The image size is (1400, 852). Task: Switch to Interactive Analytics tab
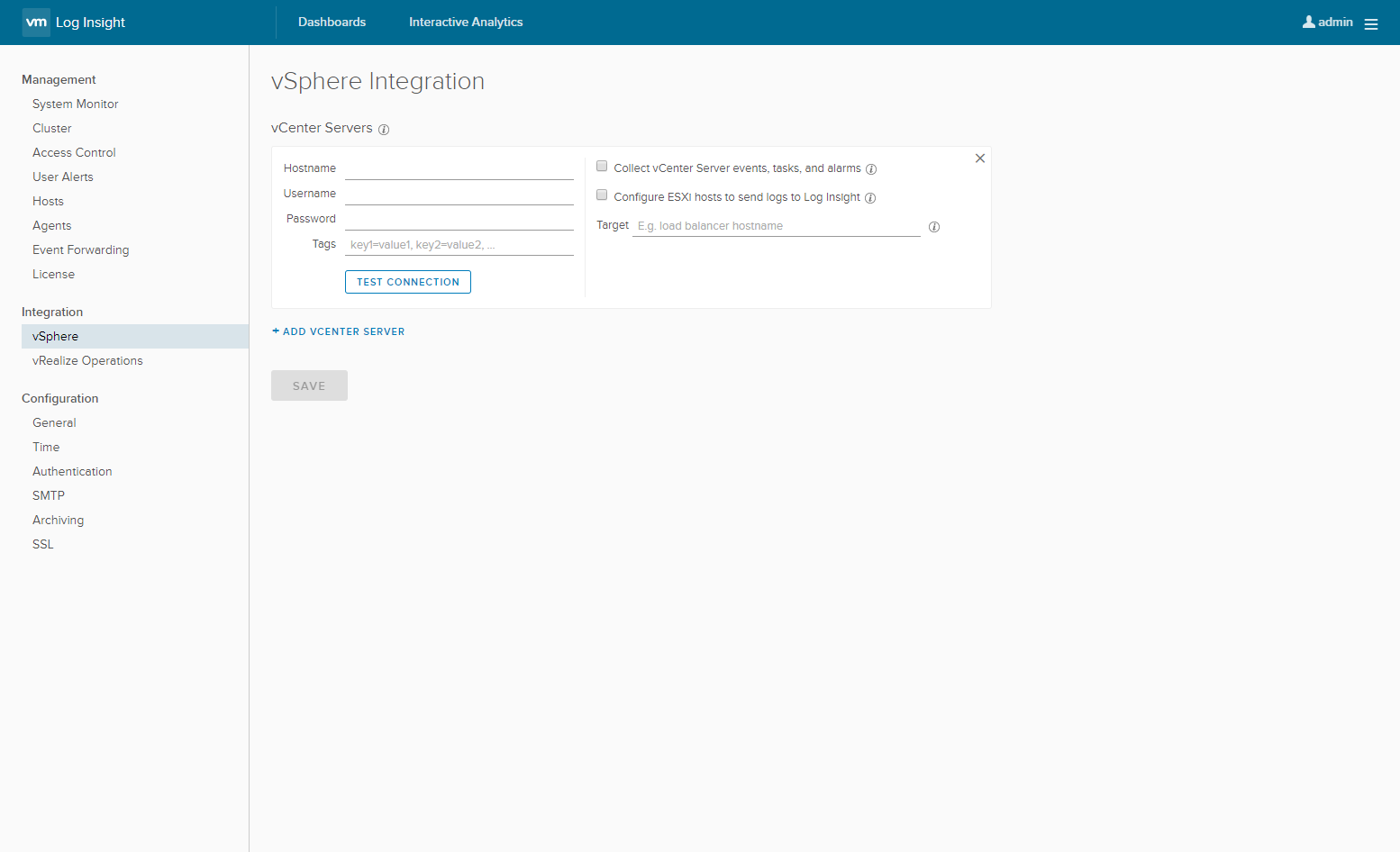pyautogui.click(x=466, y=23)
